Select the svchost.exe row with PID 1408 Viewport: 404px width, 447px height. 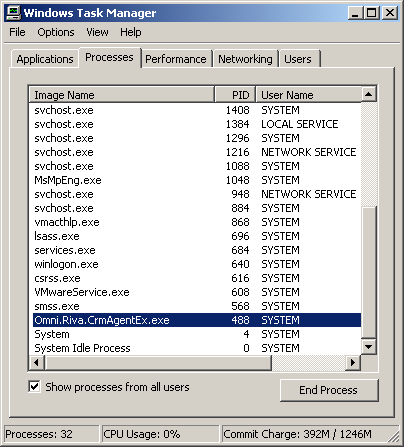point(197,110)
